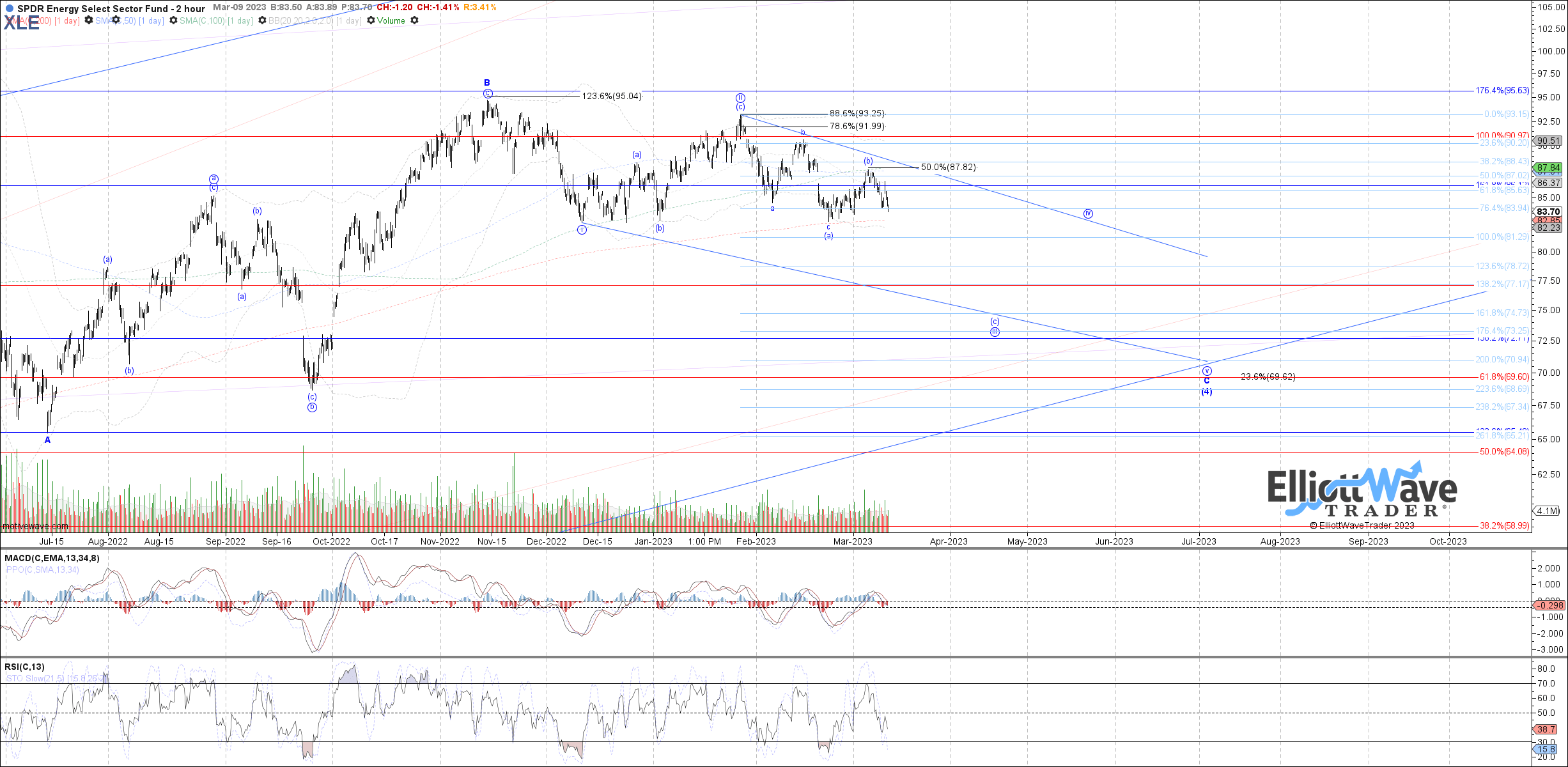
Task: Open the [1 day] timeframe selector beside SMA(C,50)
Action: (151, 20)
